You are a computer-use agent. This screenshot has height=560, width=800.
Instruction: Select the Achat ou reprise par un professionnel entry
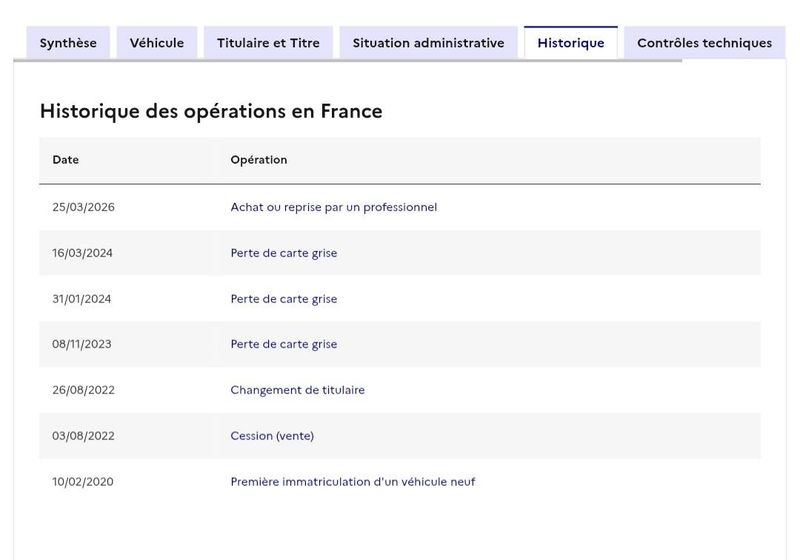point(334,207)
